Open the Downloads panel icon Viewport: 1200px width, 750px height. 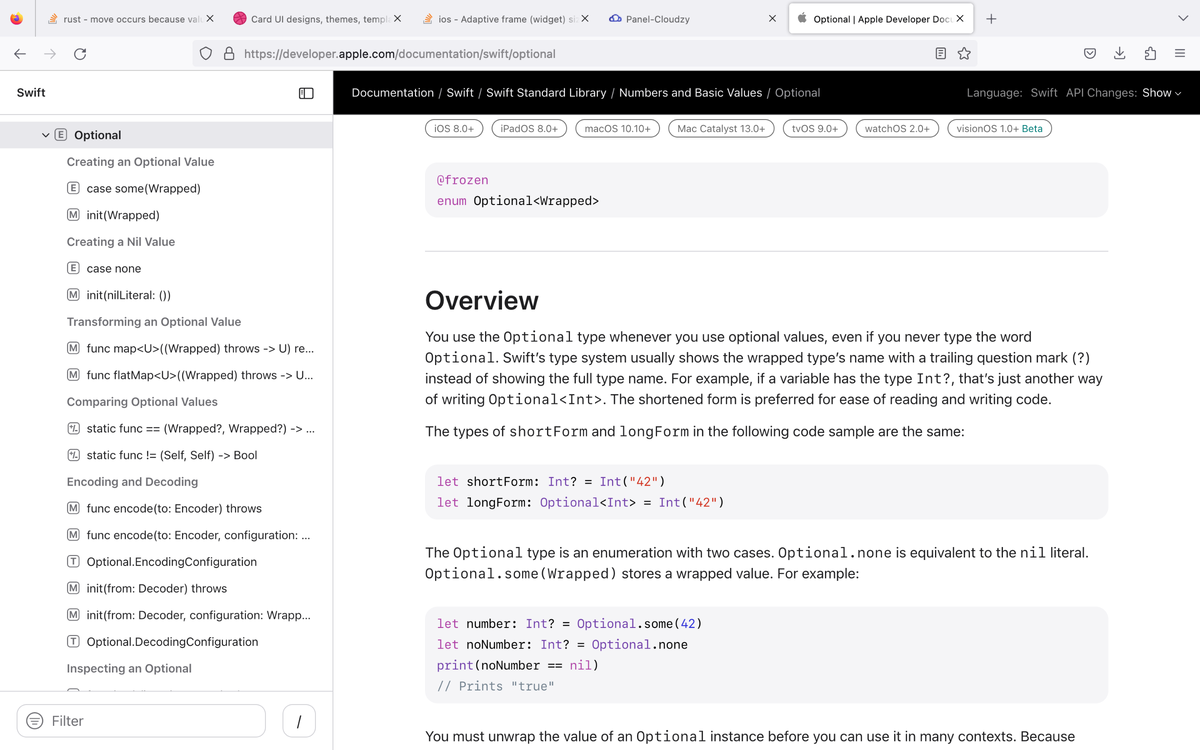click(x=1119, y=53)
